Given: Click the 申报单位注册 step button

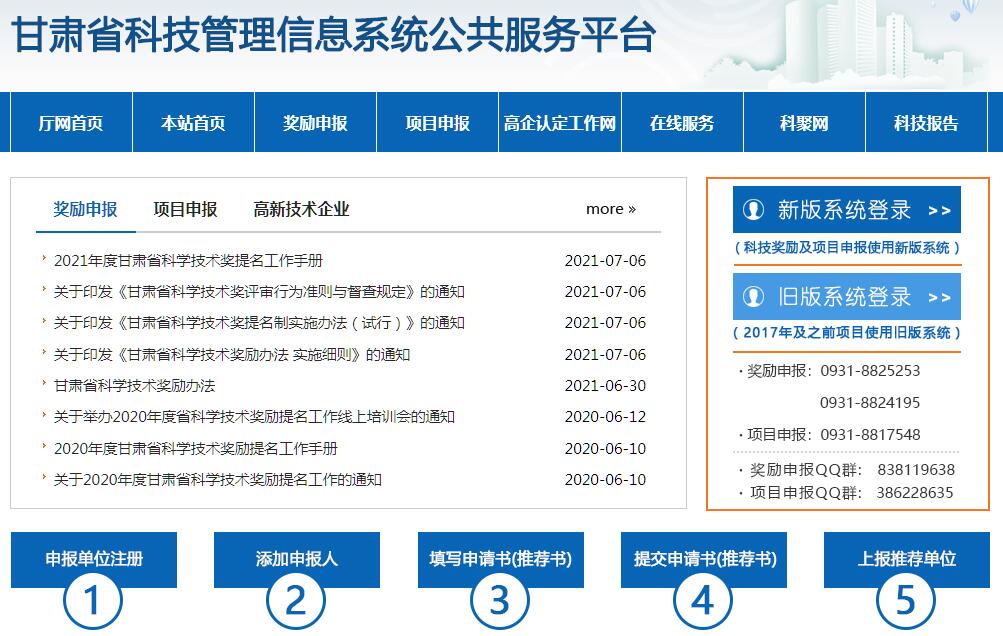Looking at the screenshot, I should 94,559.
